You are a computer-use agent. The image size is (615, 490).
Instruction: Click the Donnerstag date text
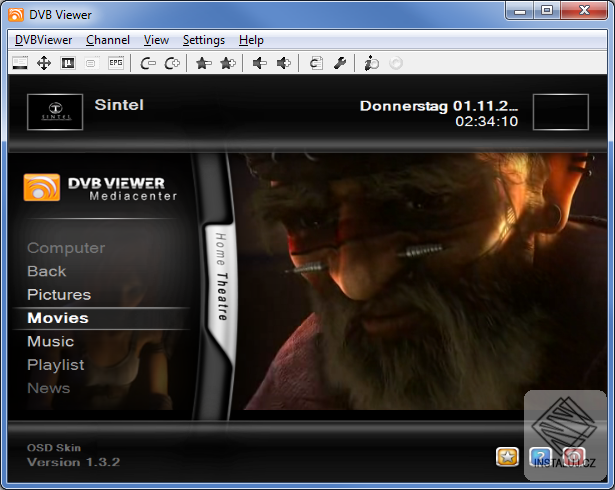coord(439,106)
